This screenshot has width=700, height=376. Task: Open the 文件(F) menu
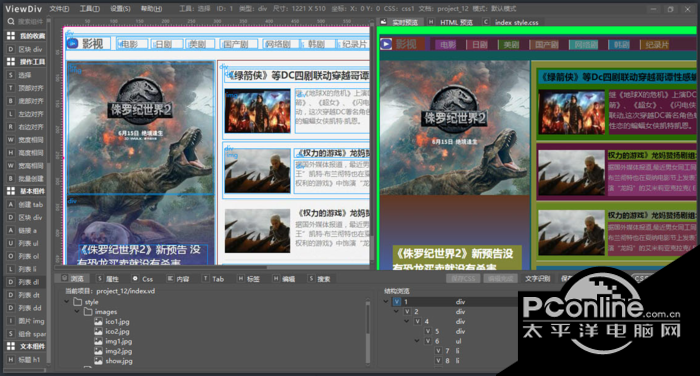59,8
